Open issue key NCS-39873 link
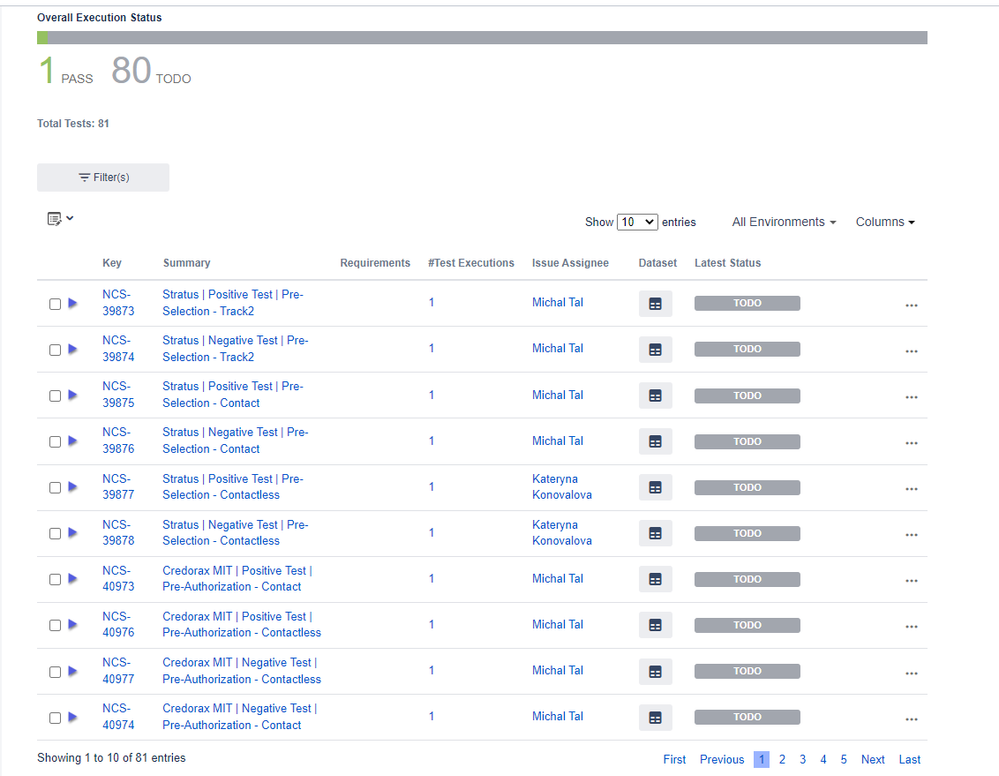The image size is (999, 776). tap(118, 303)
